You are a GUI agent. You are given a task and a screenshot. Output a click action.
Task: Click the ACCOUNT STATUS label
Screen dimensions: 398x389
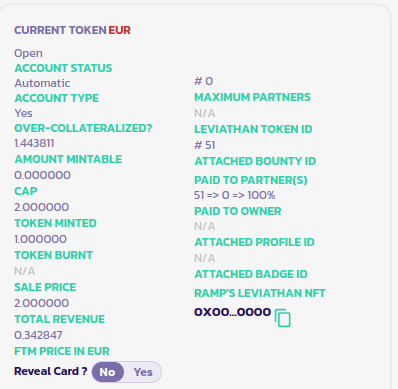click(x=63, y=68)
